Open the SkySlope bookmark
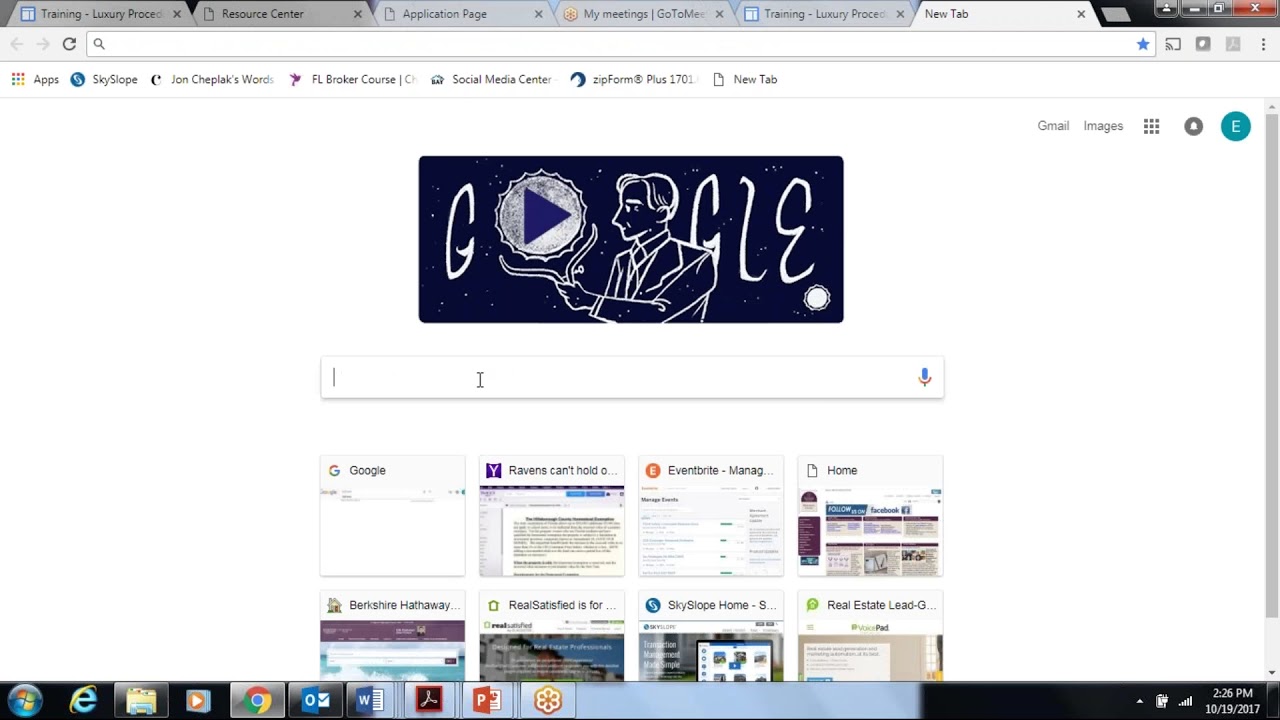The image size is (1280, 720). [104, 79]
